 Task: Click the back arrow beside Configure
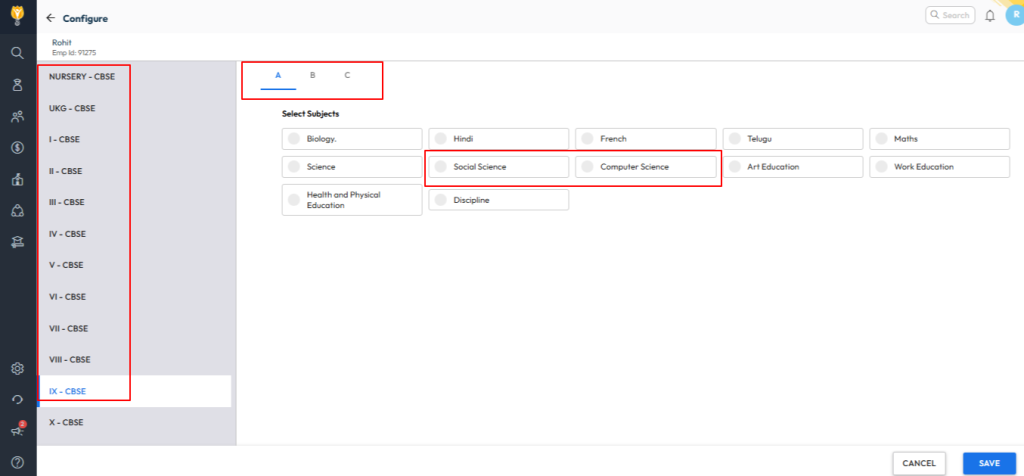(x=50, y=18)
